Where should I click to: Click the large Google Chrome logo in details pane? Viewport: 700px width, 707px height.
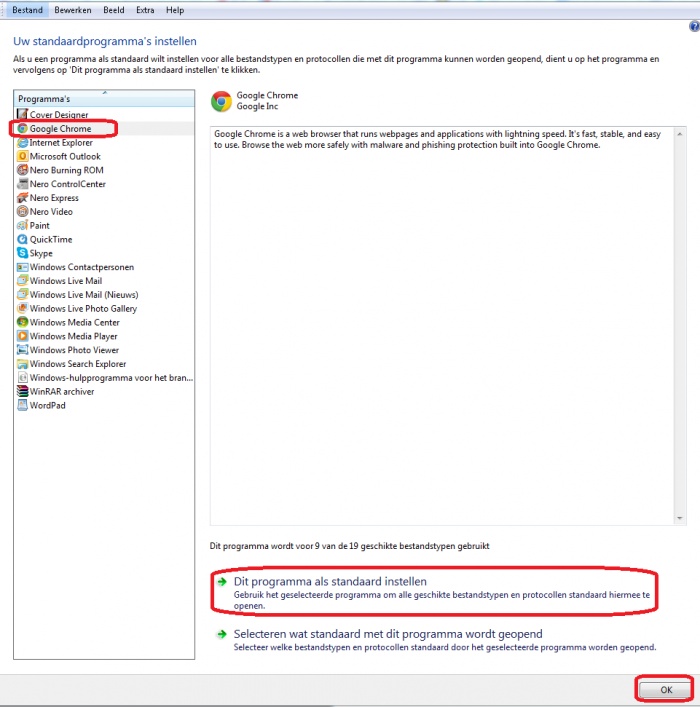click(x=221, y=101)
